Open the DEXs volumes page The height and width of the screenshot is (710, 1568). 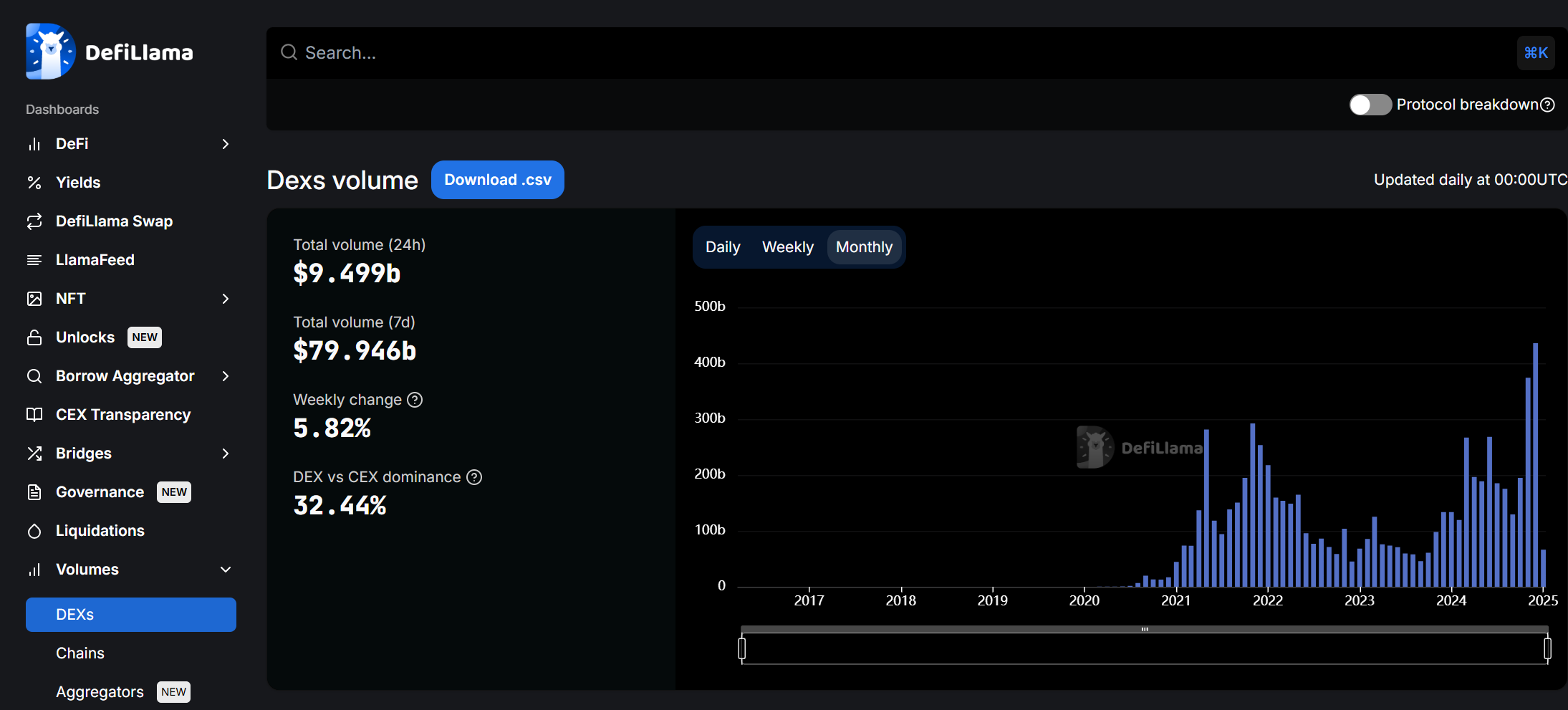point(131,615)
